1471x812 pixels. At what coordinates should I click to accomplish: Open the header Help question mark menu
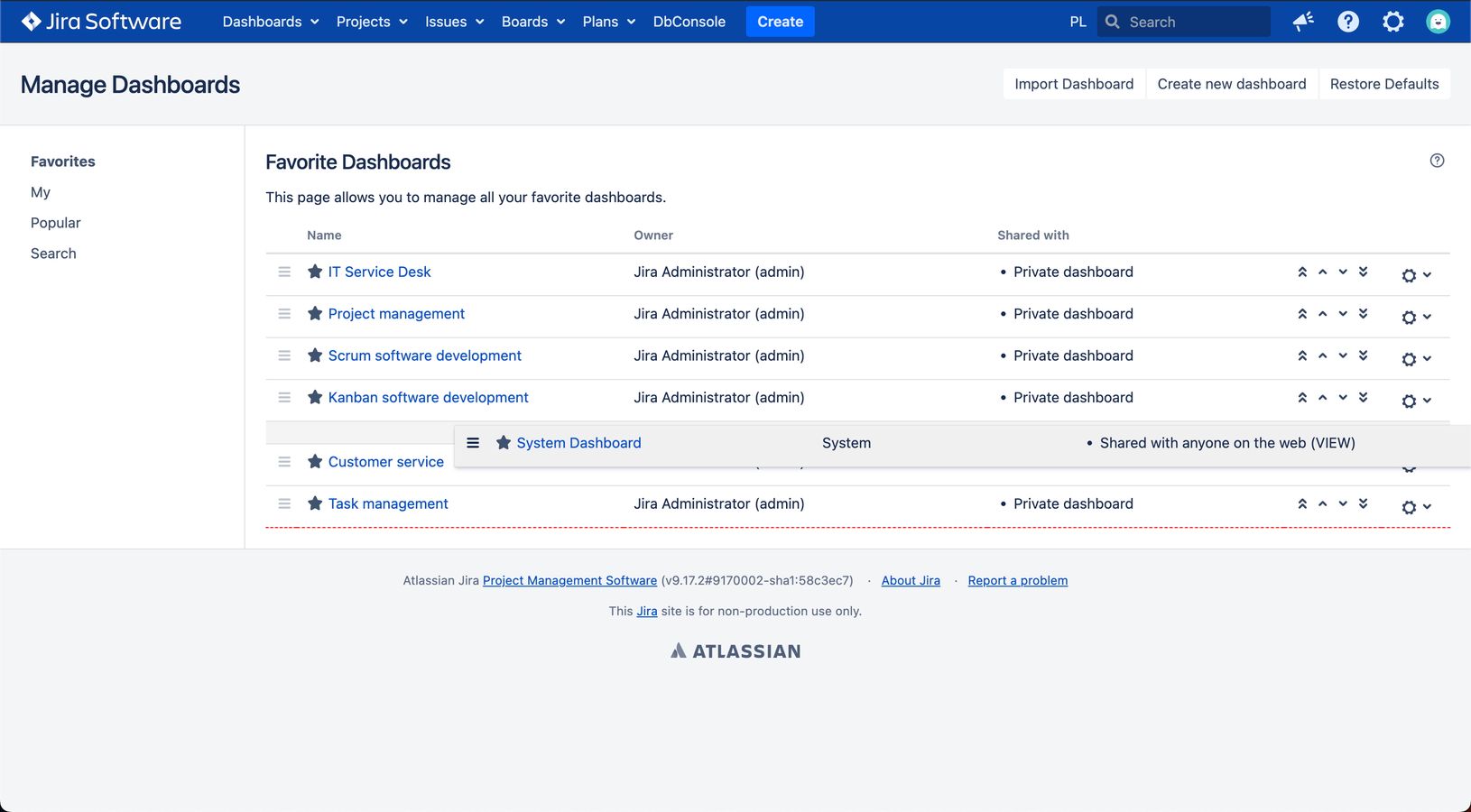pos(1348,22)
